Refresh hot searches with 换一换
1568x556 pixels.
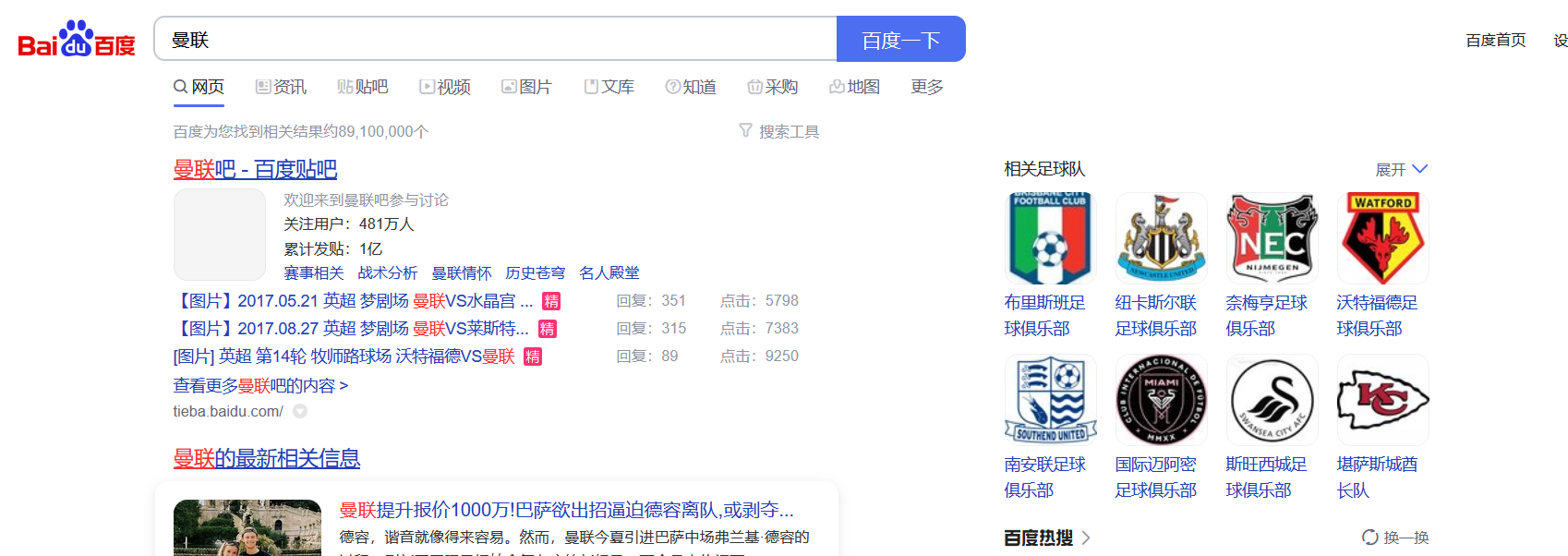1396,538
